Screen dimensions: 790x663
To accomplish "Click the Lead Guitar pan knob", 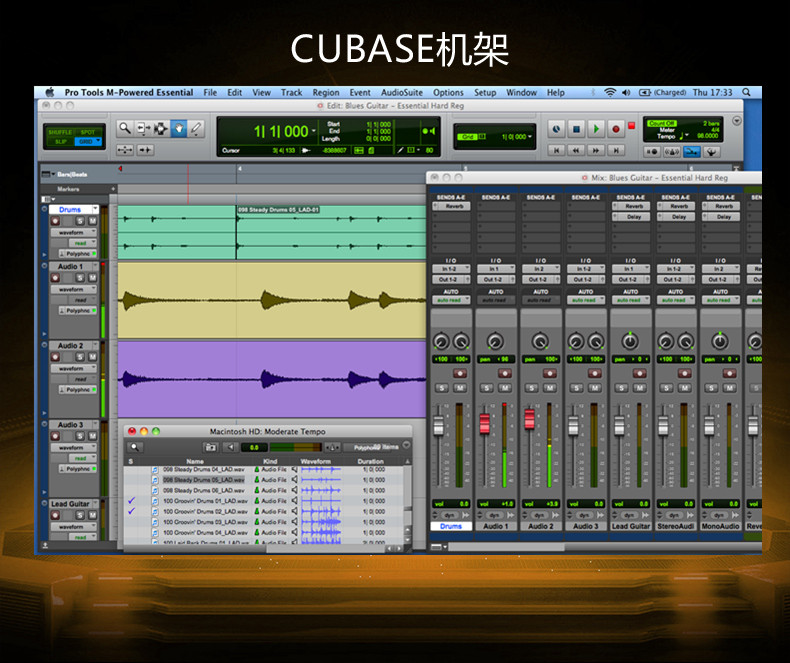I will click(630, 341).
